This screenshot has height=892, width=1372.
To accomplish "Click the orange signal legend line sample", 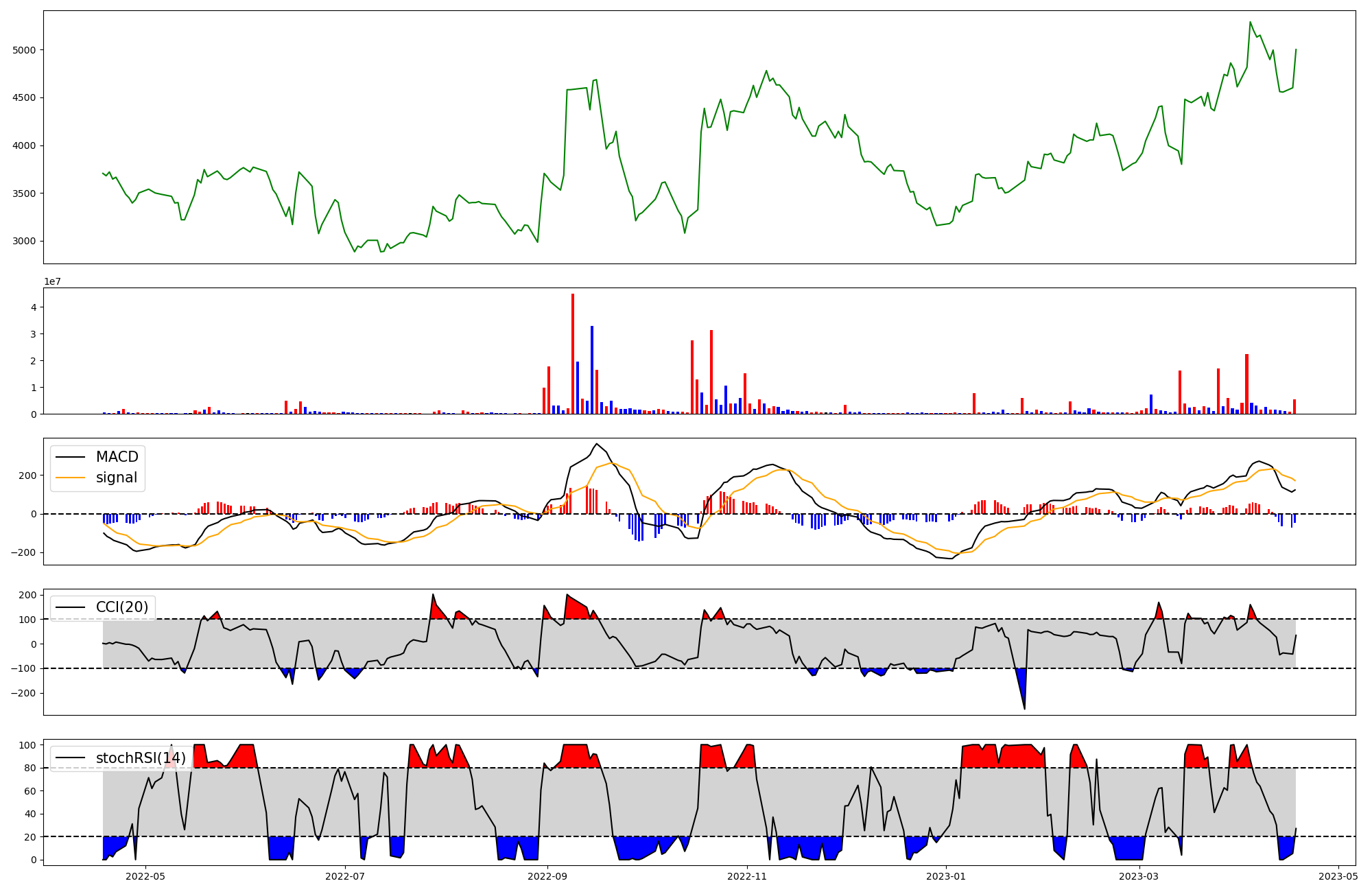I will (x=70, y=478).
